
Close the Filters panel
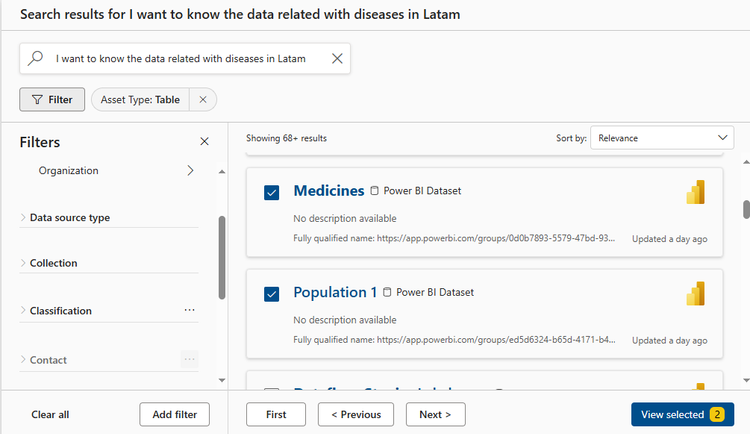(x=205, y=142)
